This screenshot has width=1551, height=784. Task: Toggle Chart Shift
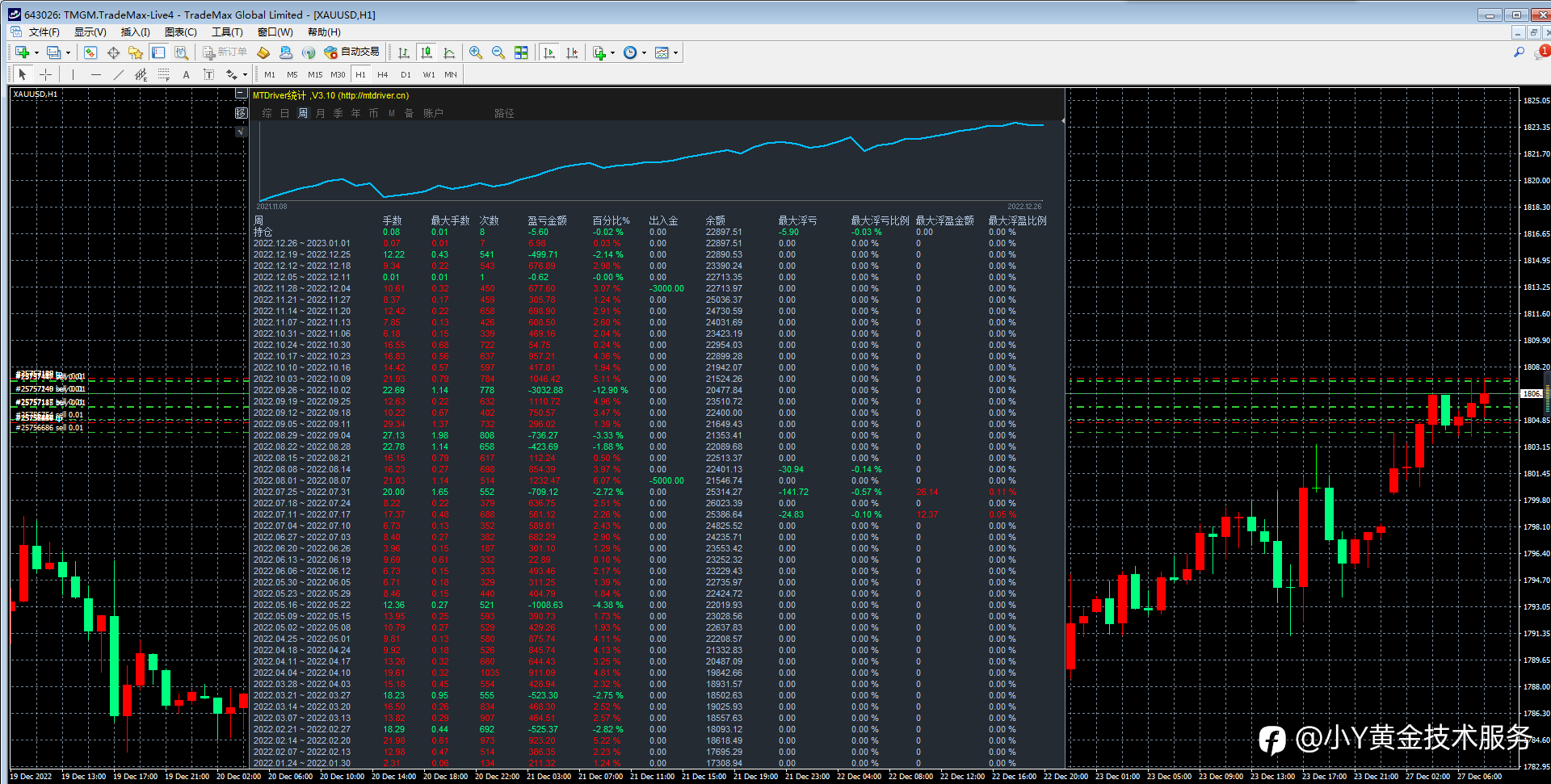pos(572,52)
